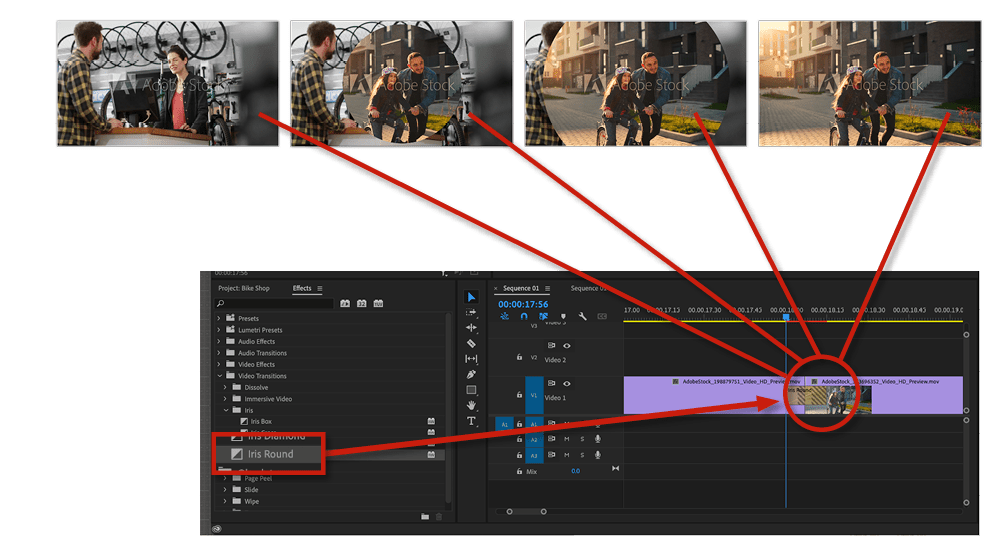Expand the Immersive Video folder
The width and height of the screenshot is (1000, 550).
coord(225,399)
